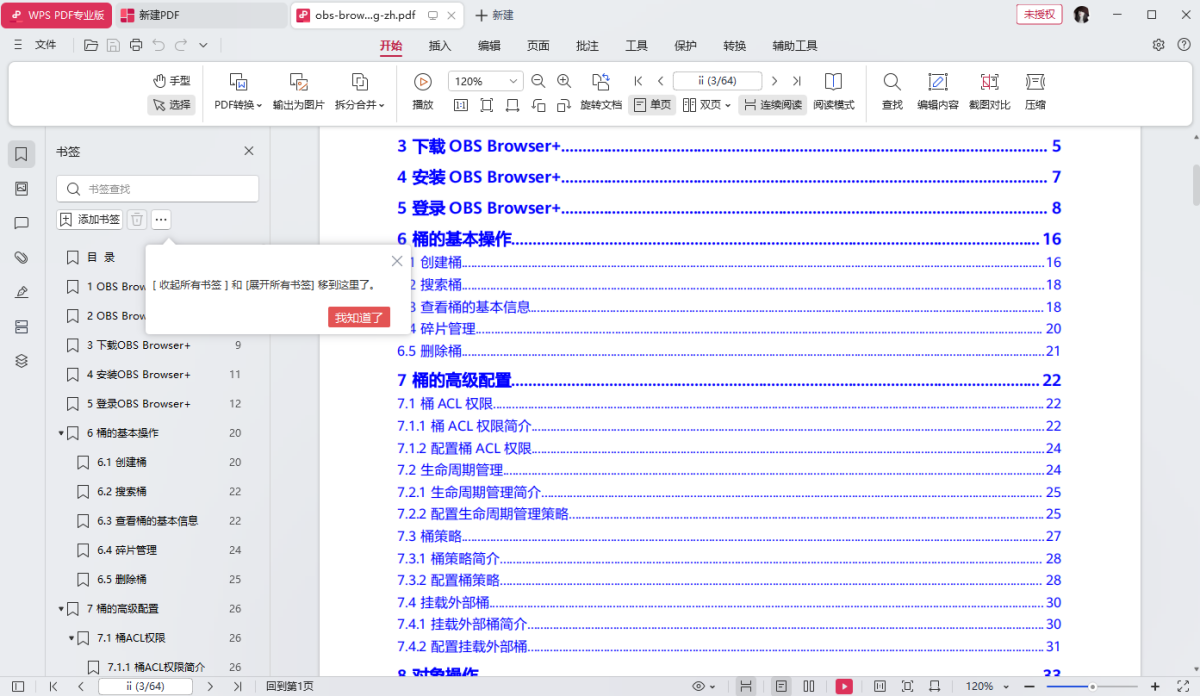The image size is (1200, 696).
Task: Open the 编辑 ribbon tab
Action: click(489, 45)
